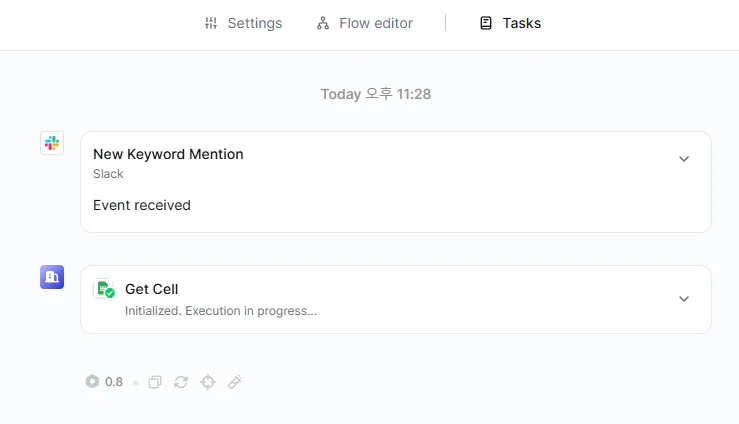Screen dimensions: 739x424
Task: Click the Today 오후 11:28 timestamp
Action: (x=375, y=94)
